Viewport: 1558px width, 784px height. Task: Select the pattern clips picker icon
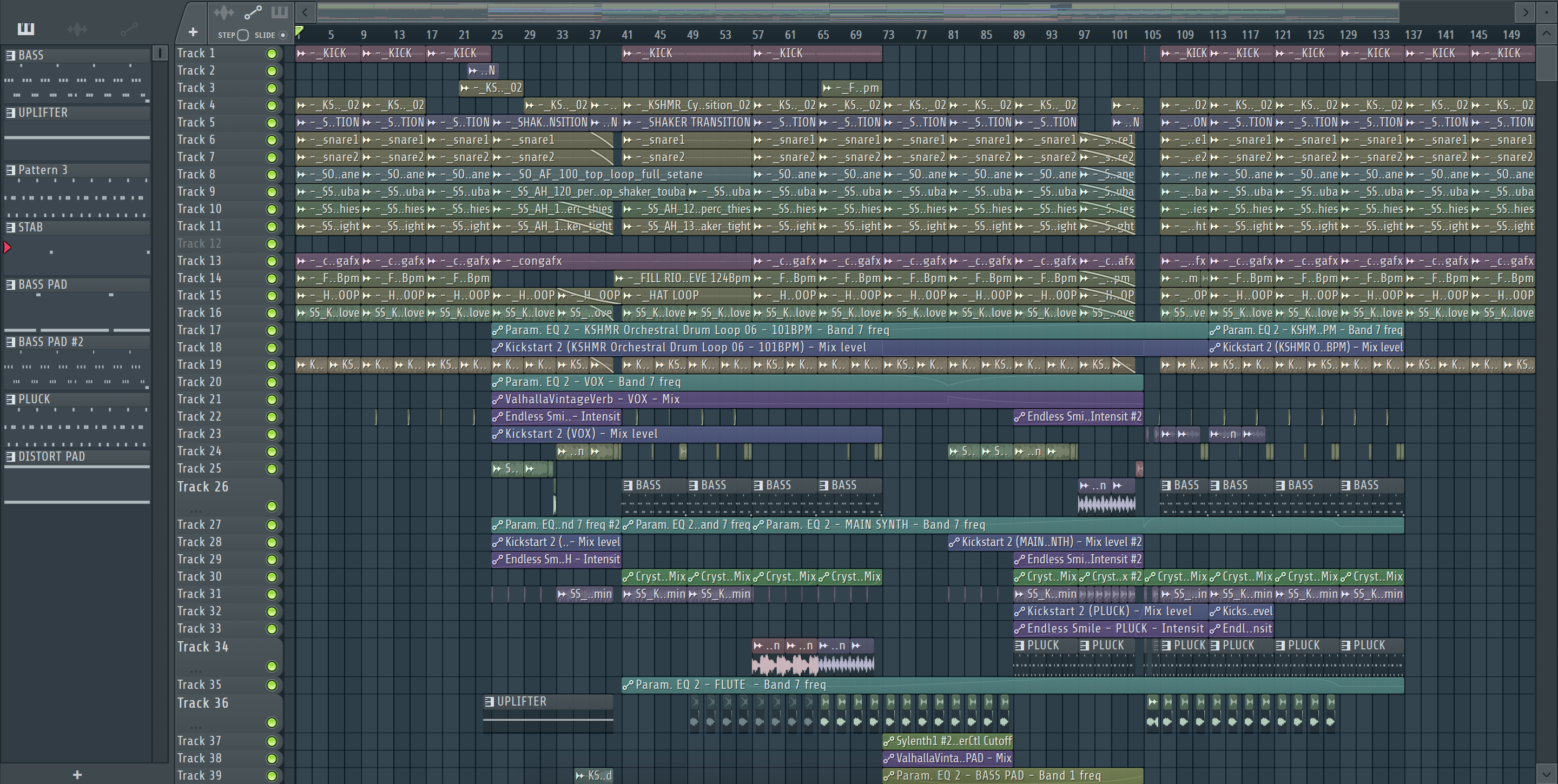tap(26, 29)
